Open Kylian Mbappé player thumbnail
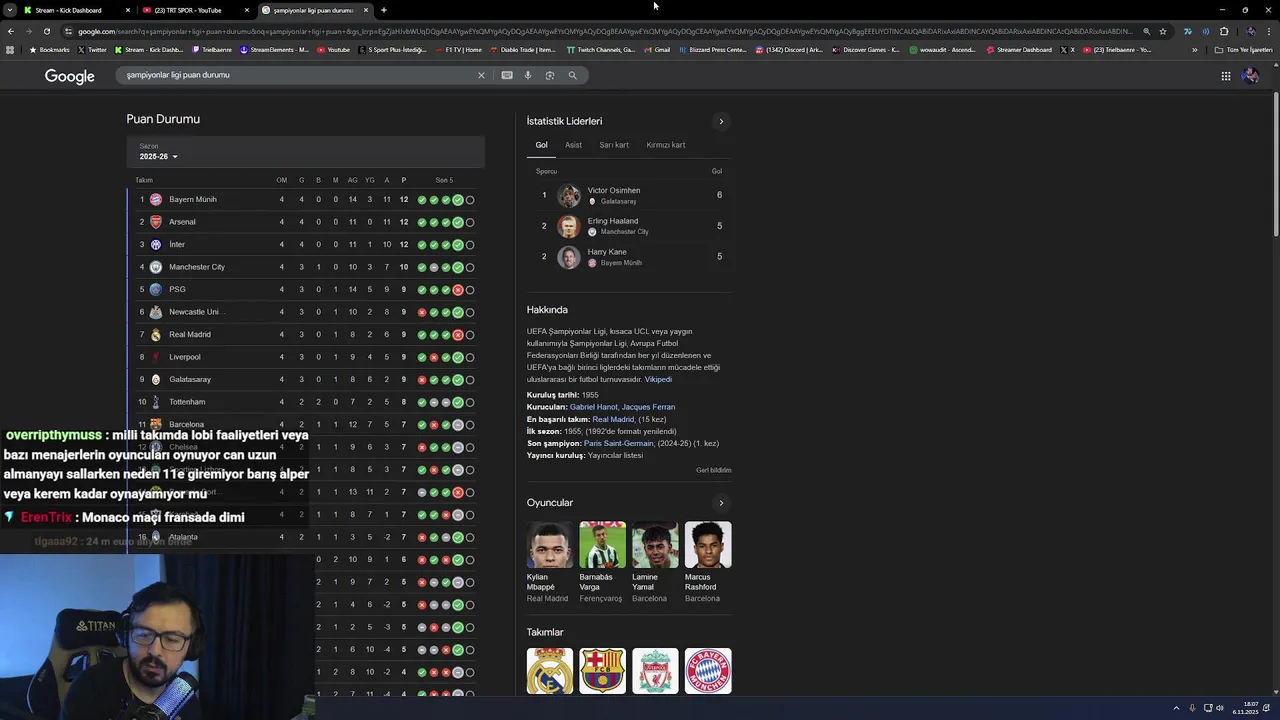The image size is (1280, 720). [550, 545]
